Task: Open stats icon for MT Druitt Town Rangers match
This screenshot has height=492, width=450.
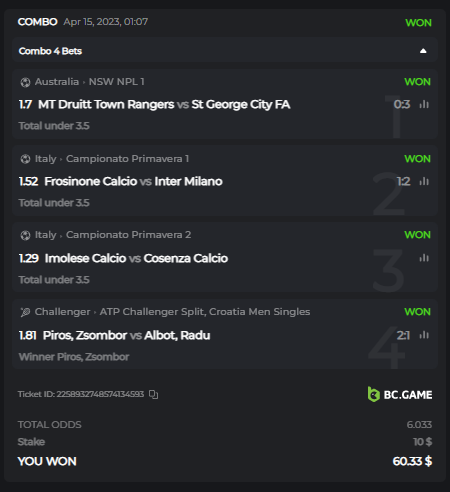Action: click(x=424, y=104)
